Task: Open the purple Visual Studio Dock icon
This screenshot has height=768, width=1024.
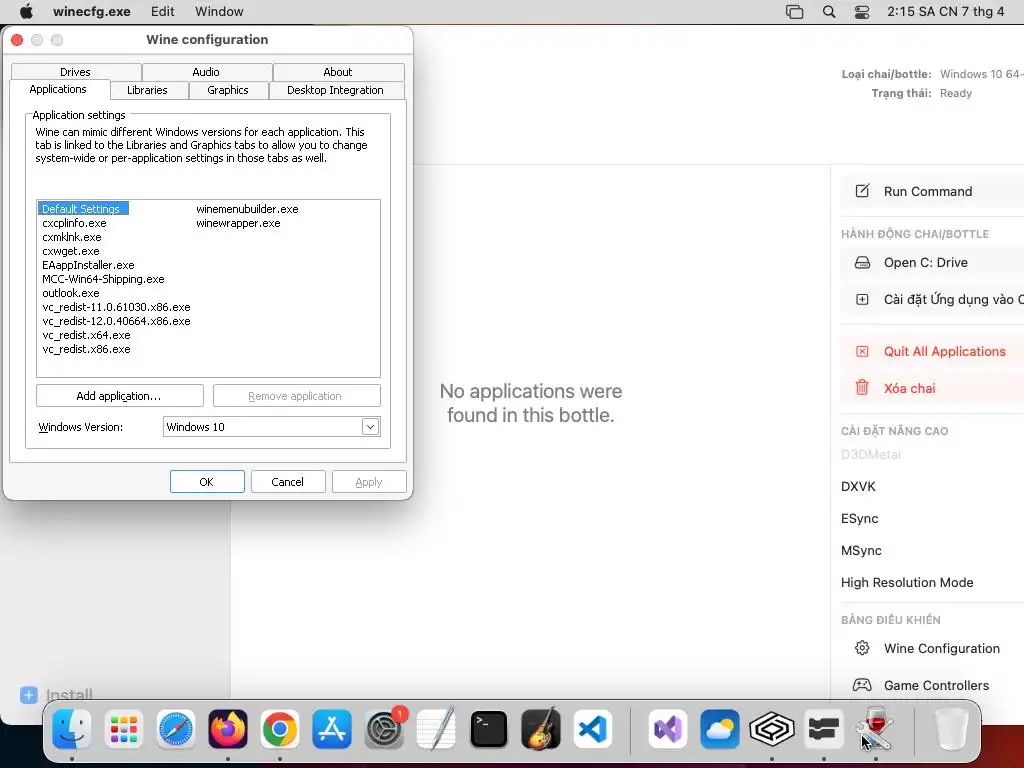Action: click(667, 729)
